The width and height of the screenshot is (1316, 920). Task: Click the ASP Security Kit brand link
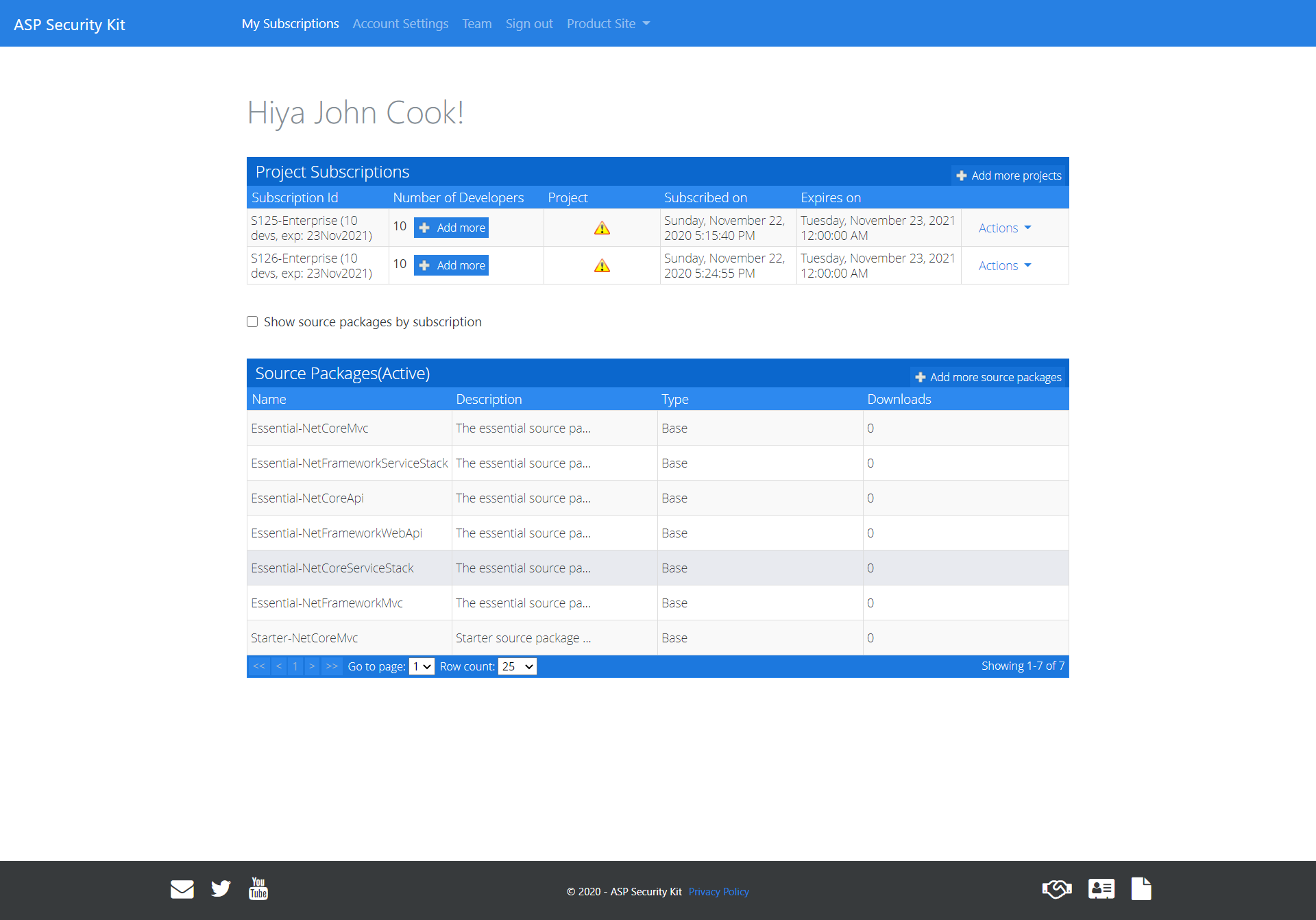click(69, 25)
